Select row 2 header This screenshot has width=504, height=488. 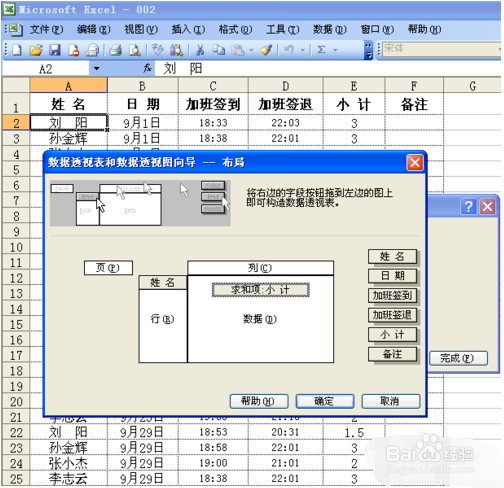(x=16, y=123)
